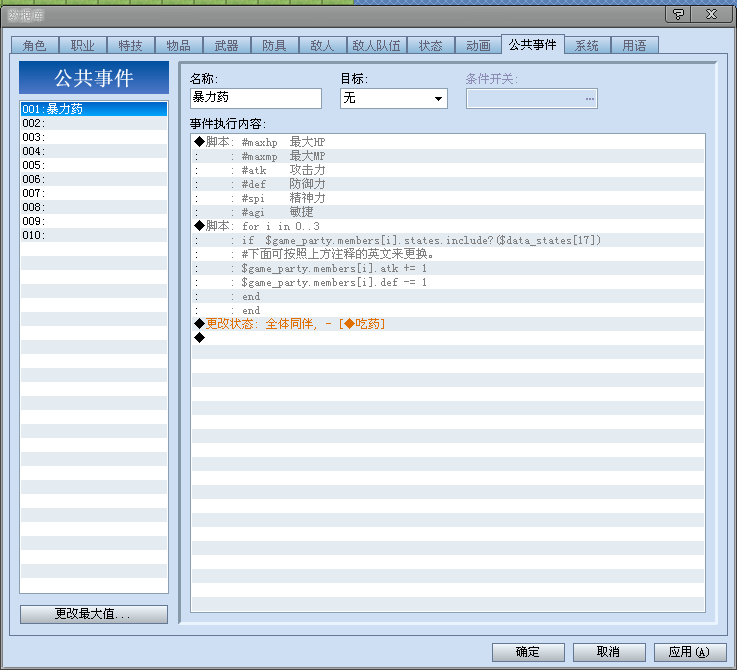Screen dimensions: 737x670
Task: Select the 公共事件 tab
Action: pyautogui.click(x=533, y=44)
